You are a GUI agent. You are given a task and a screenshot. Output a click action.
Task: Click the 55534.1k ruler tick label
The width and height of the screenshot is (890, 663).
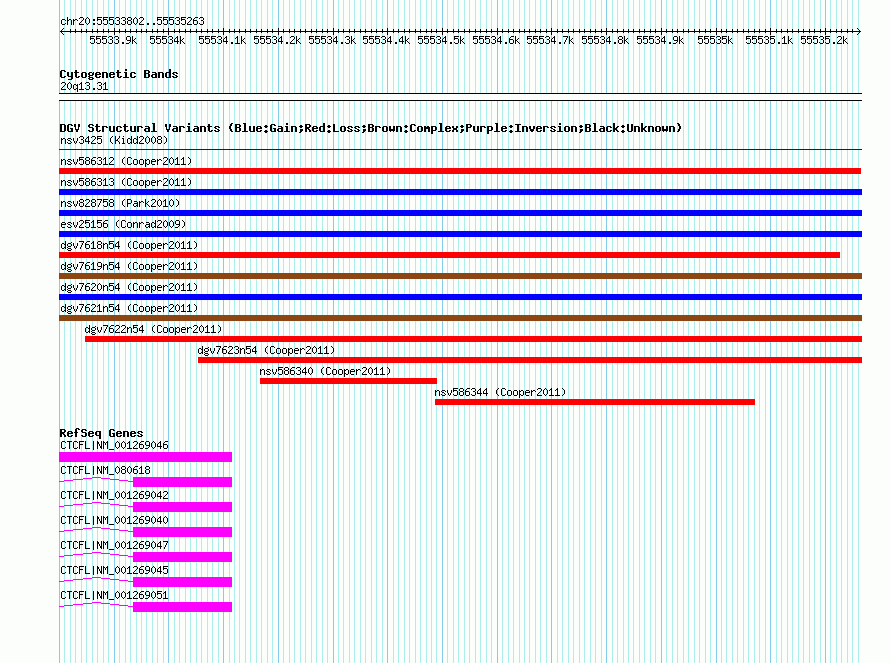click(x=222, y=40)
